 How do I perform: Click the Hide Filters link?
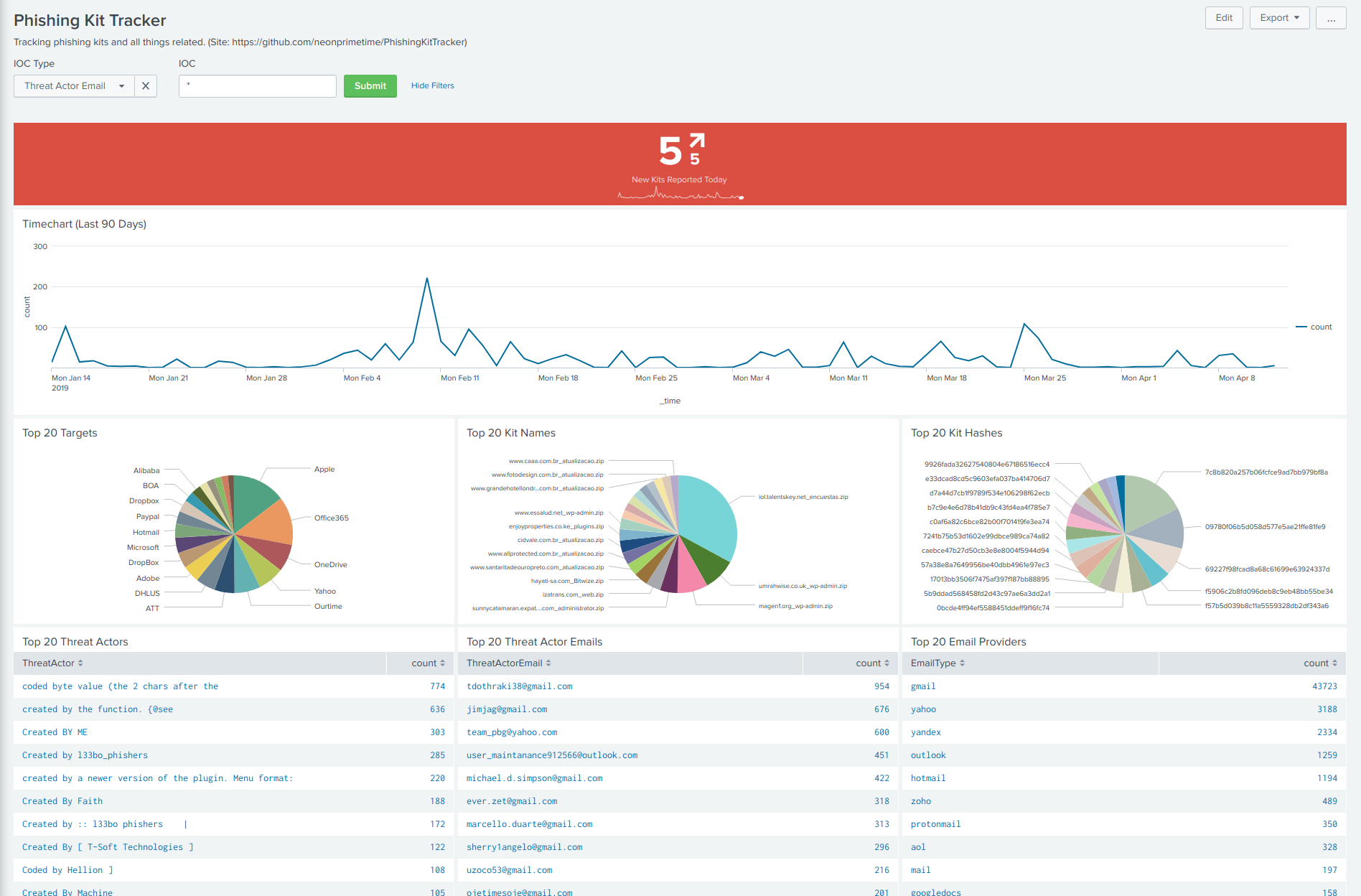[x=433, y=85]
